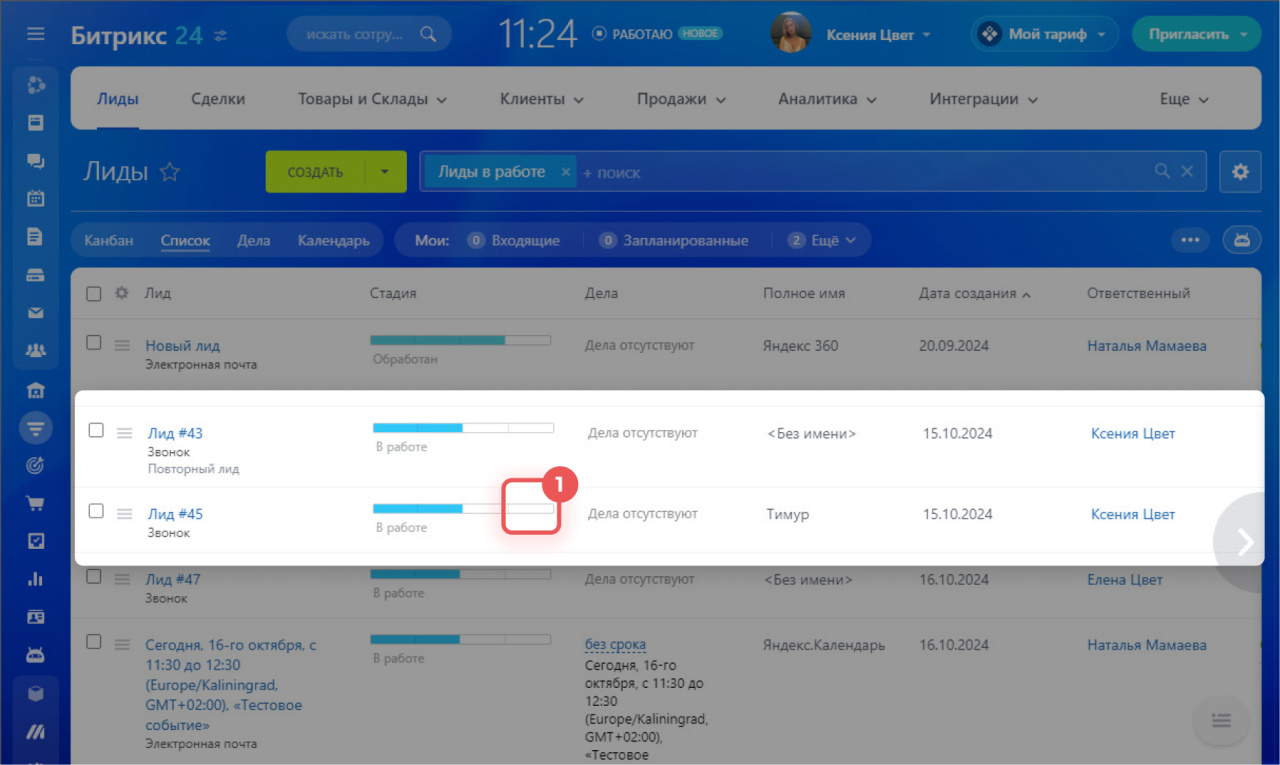
Task: Expand the Аналитика menu
Action: tap(827, 99)
